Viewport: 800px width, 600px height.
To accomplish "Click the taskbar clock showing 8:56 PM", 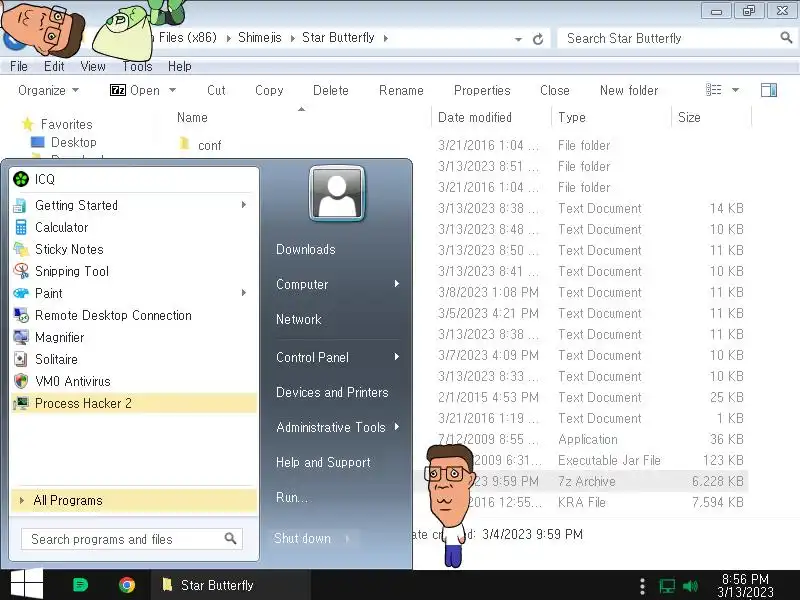I will click(745, 585).
